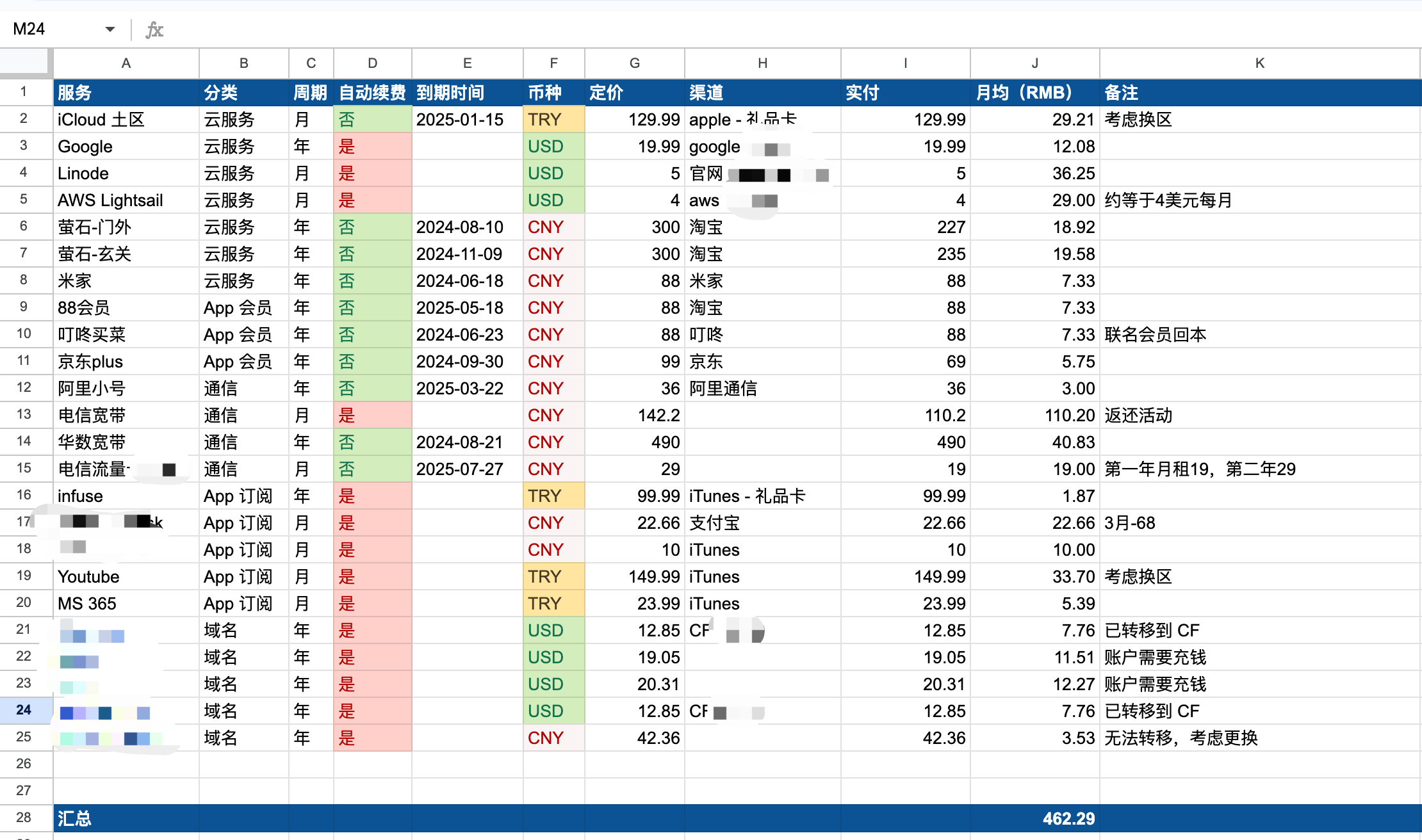The width and height of the screenshot is (1422, 840).
Task: Select the infuse cell
Action: pos(126,496)
